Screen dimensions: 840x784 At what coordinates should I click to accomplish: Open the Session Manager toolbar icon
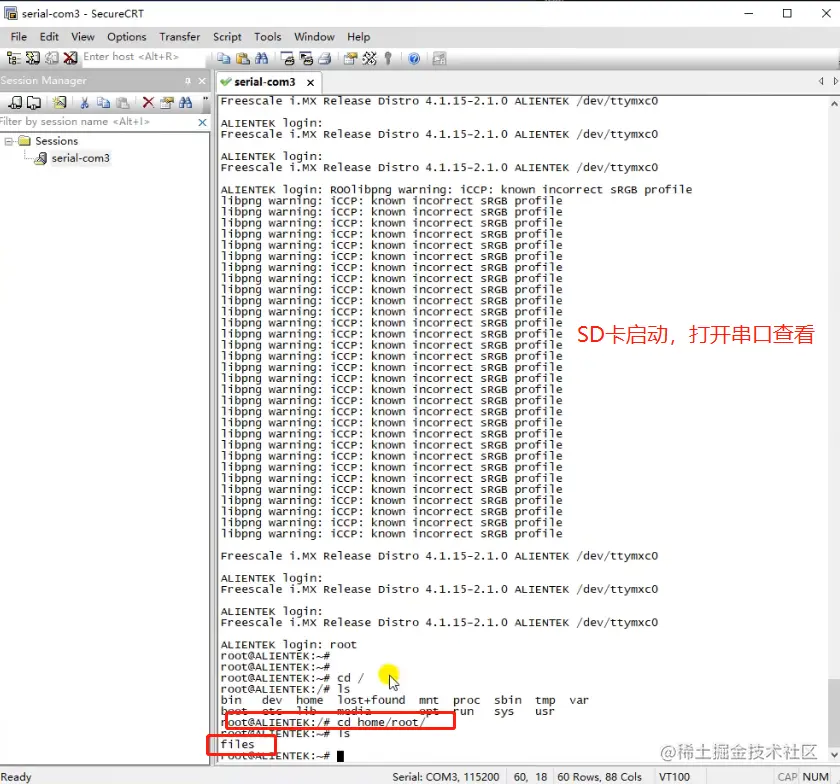[13, 58]
